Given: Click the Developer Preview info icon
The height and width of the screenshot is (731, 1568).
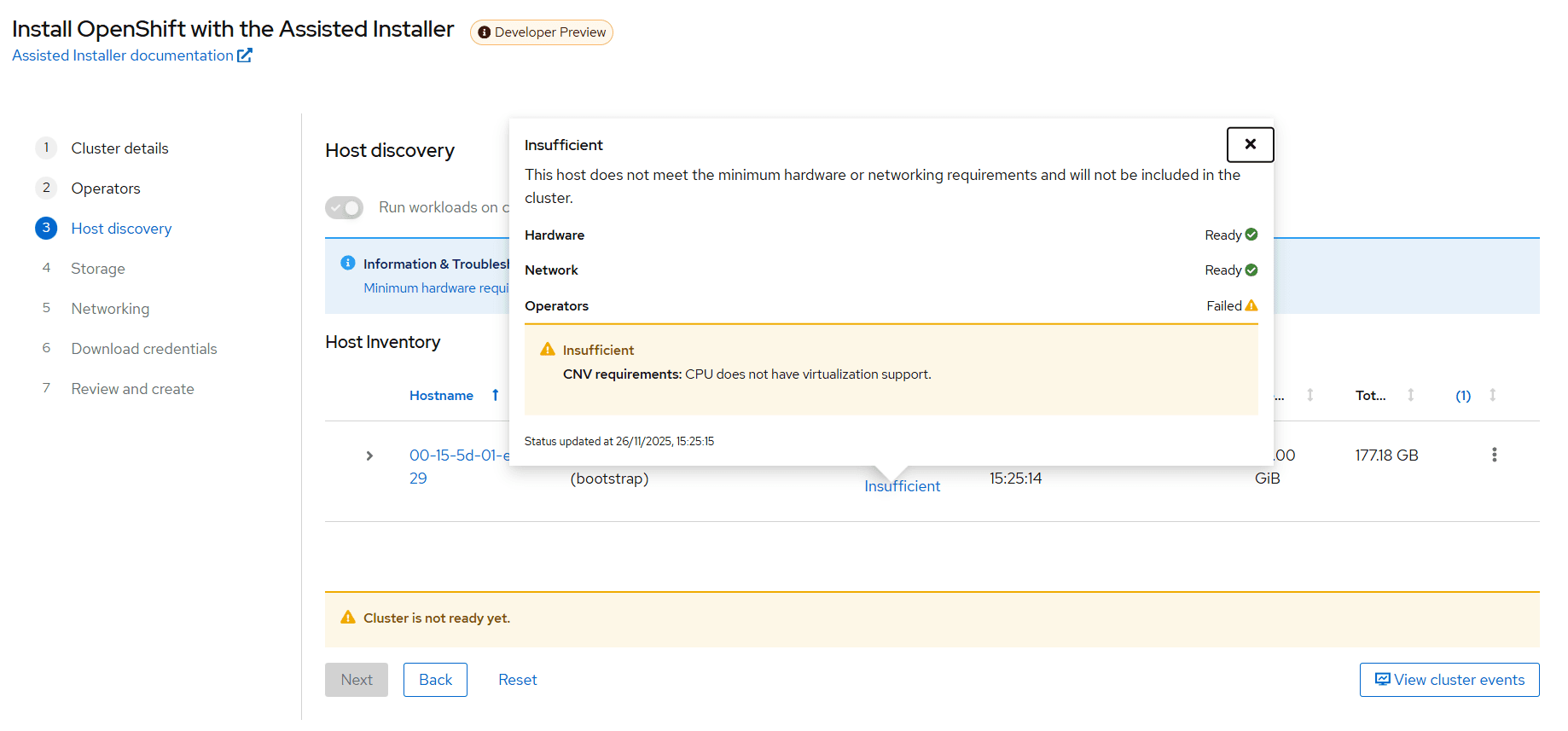Looking at the screenshot, I should (485, 32).
